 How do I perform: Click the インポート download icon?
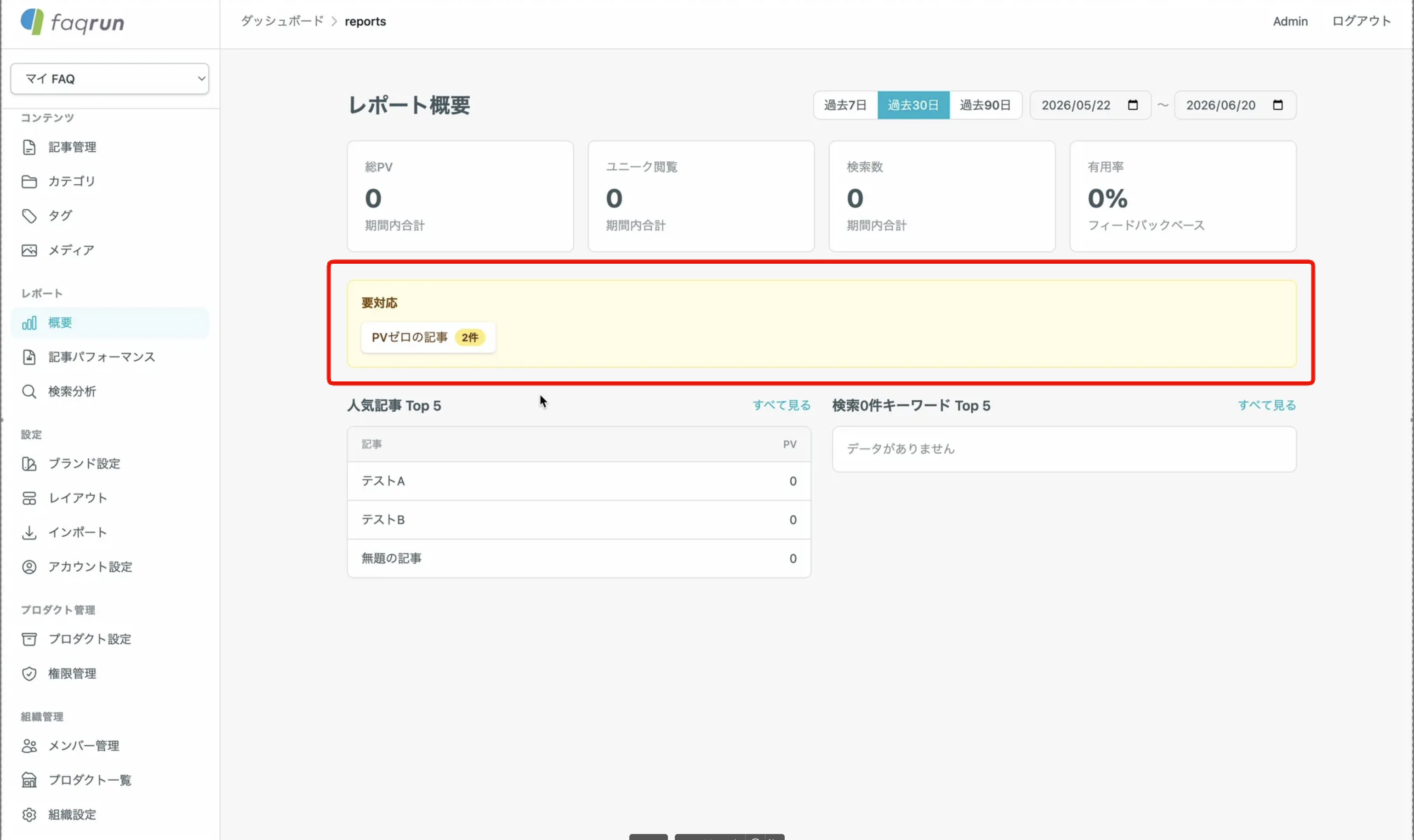(x=29, y=533)
